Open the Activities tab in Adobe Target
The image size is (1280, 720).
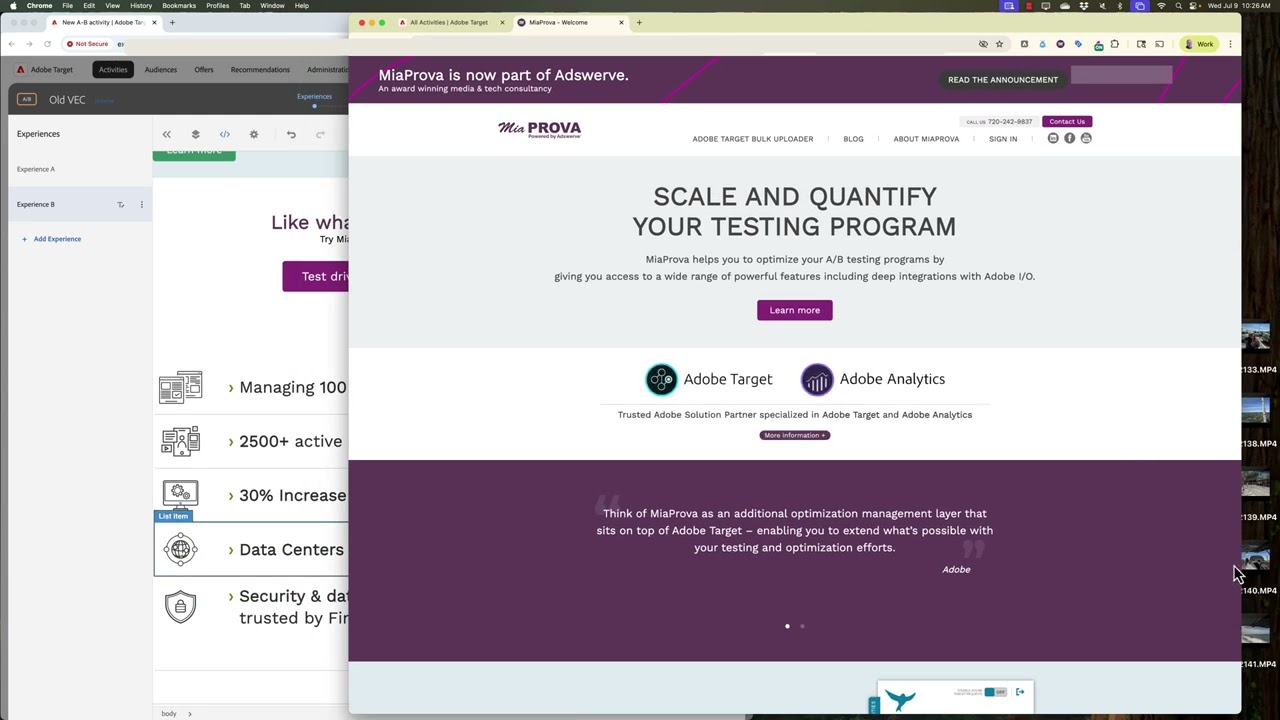click(113, 70)
